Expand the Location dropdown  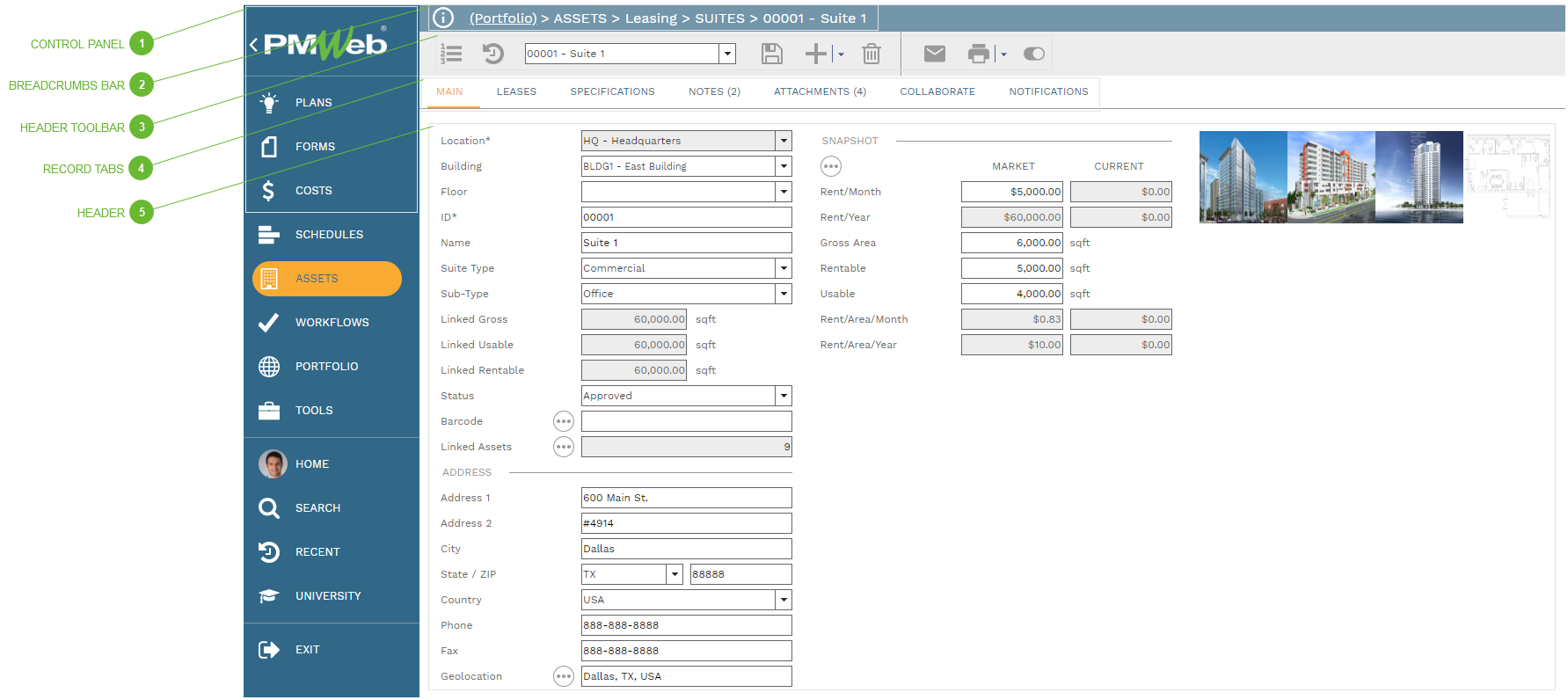coord(783,141)
